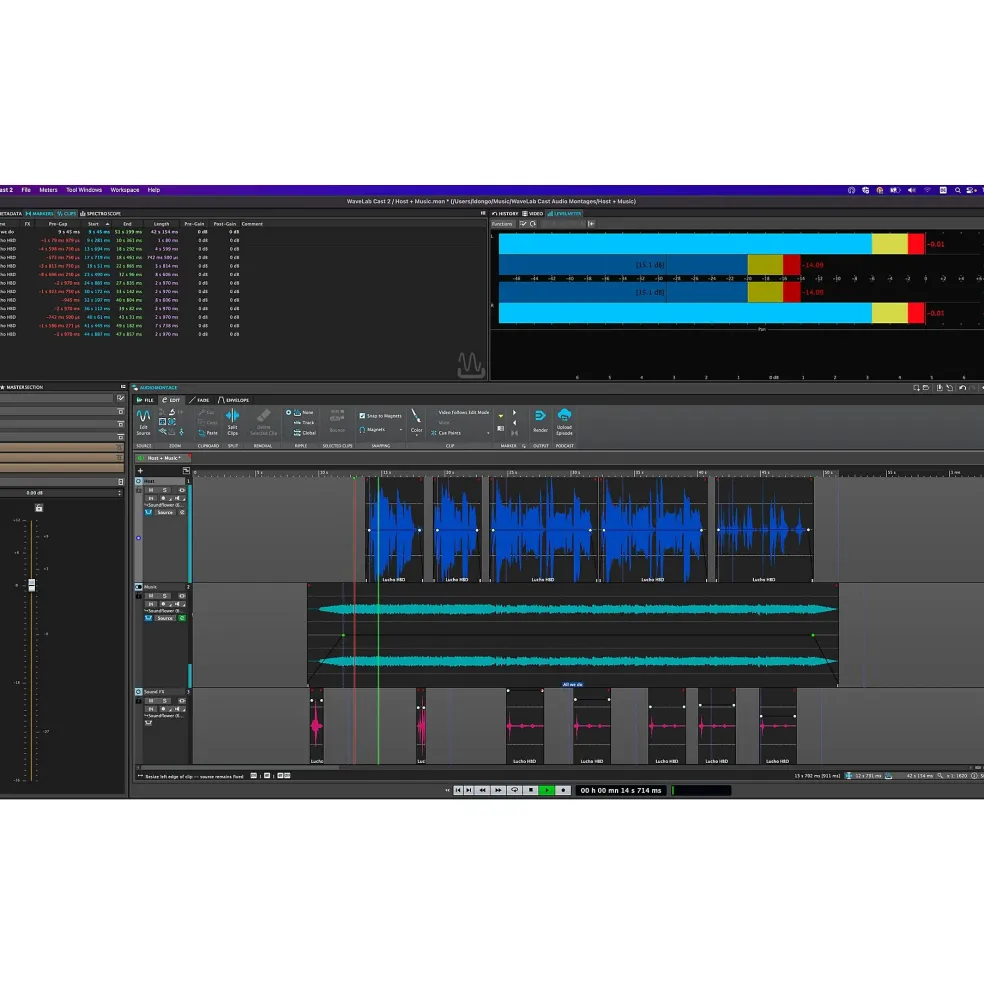This screenshot has height=985, width=984.
Task: Mute the Music track
Action: point(151,596)
